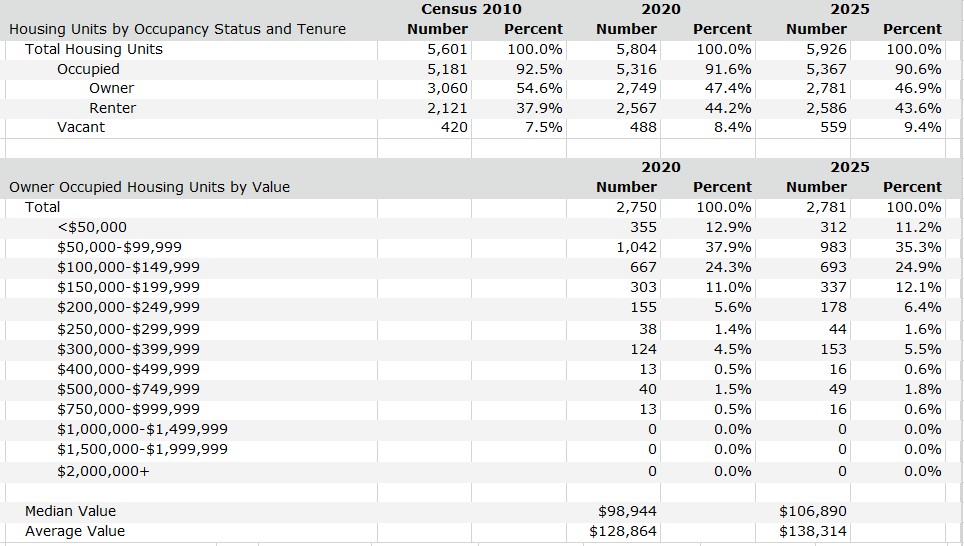Click the 2020 count 1,042 for $50,000-$99,999
This screenshot has width=964, height=546.
(636, 247)
